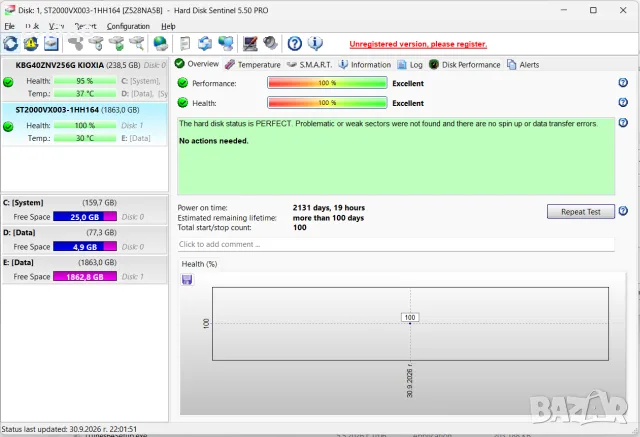Open the Help menu
The image size is (640, 437).
[168, 26]
